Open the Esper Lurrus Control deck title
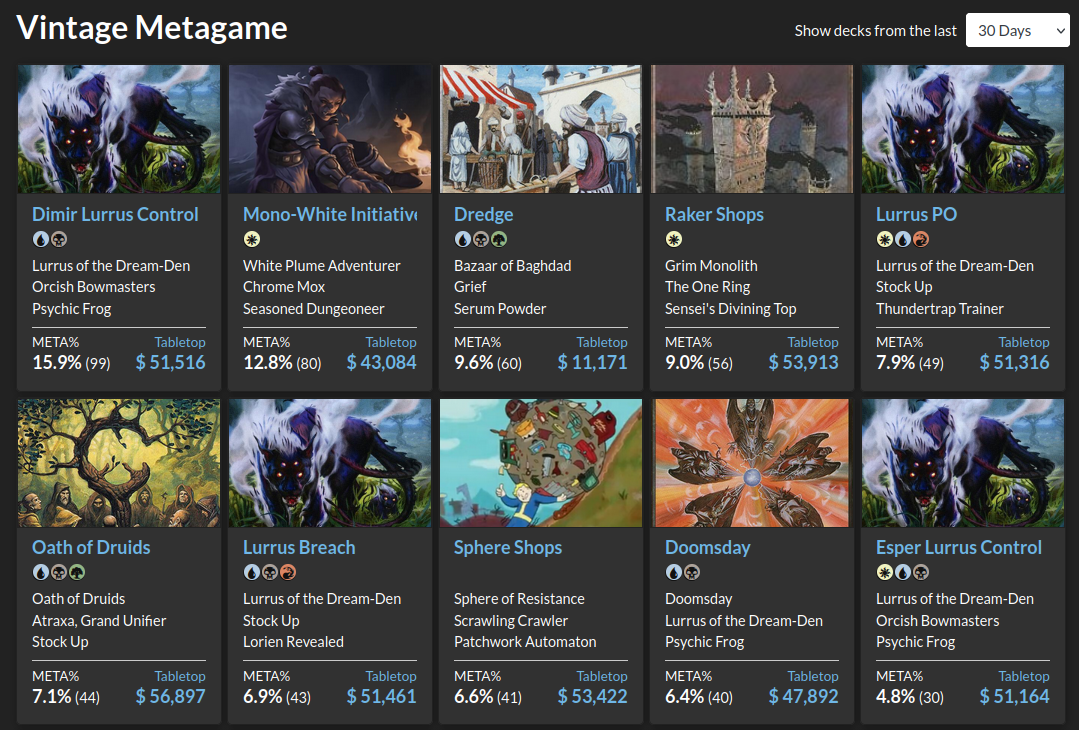 (959, 547)
